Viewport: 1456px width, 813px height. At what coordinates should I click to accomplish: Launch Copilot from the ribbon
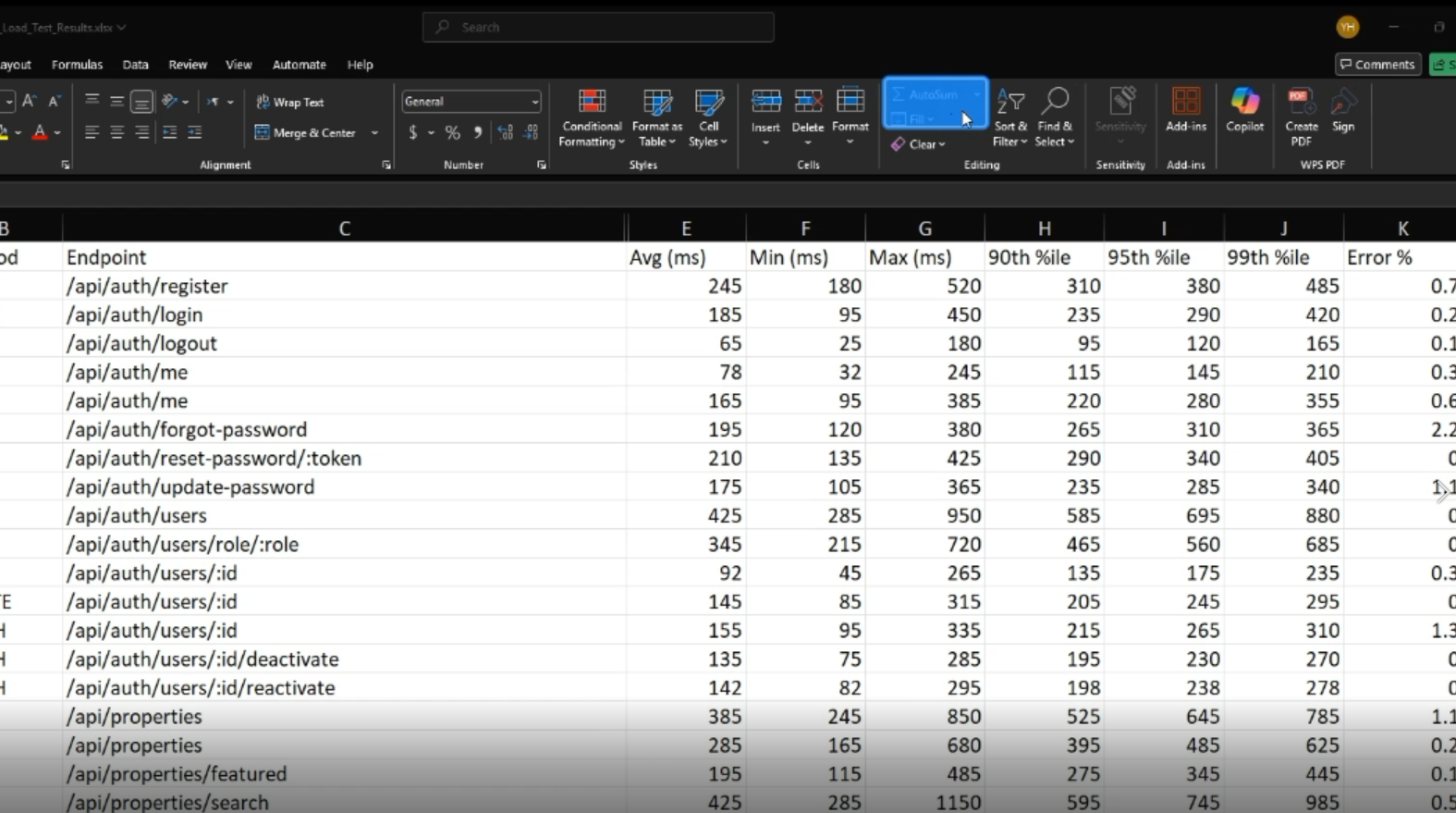(x=1244, y=110)
